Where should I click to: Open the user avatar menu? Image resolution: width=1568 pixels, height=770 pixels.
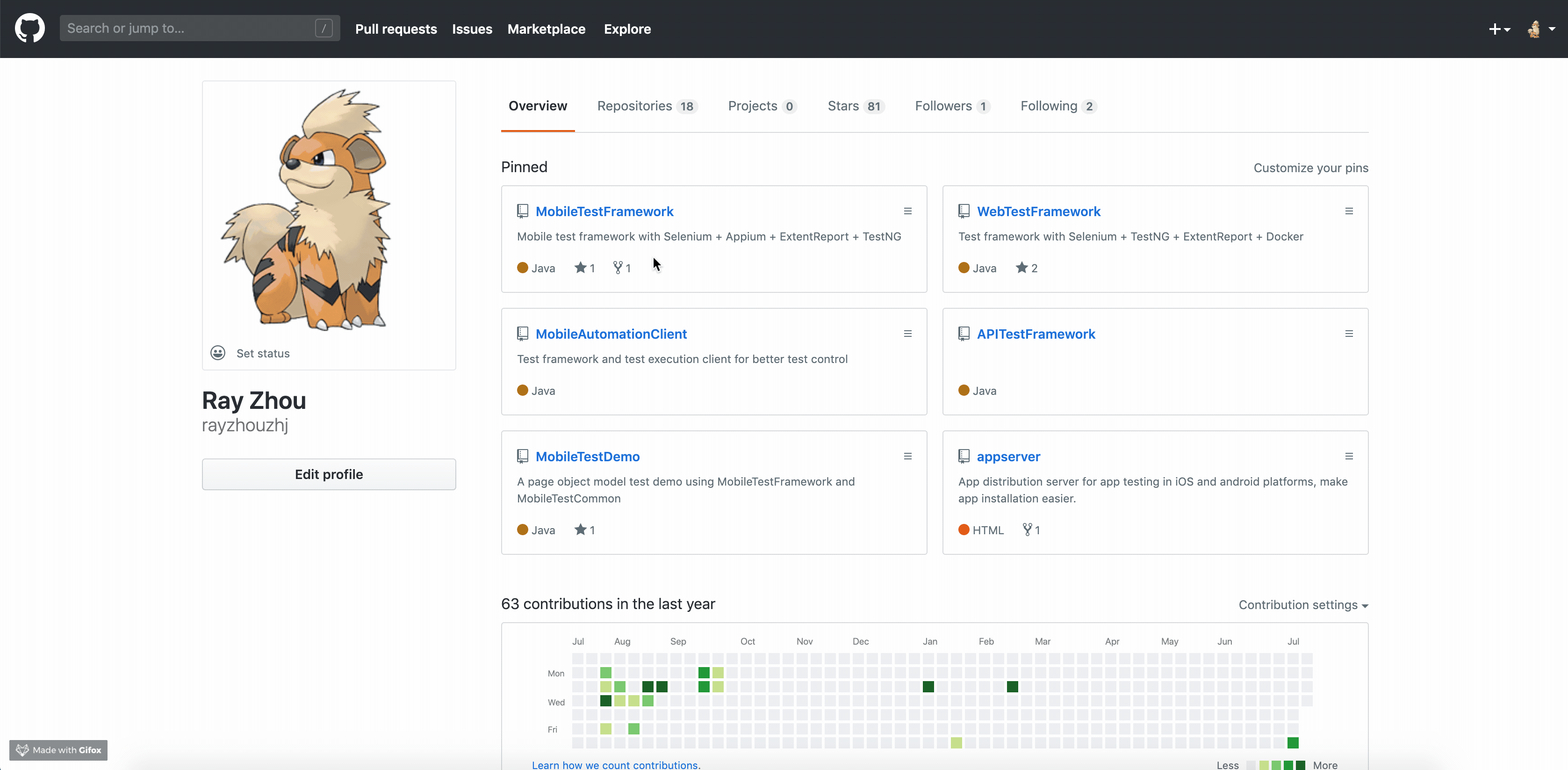1541,29
